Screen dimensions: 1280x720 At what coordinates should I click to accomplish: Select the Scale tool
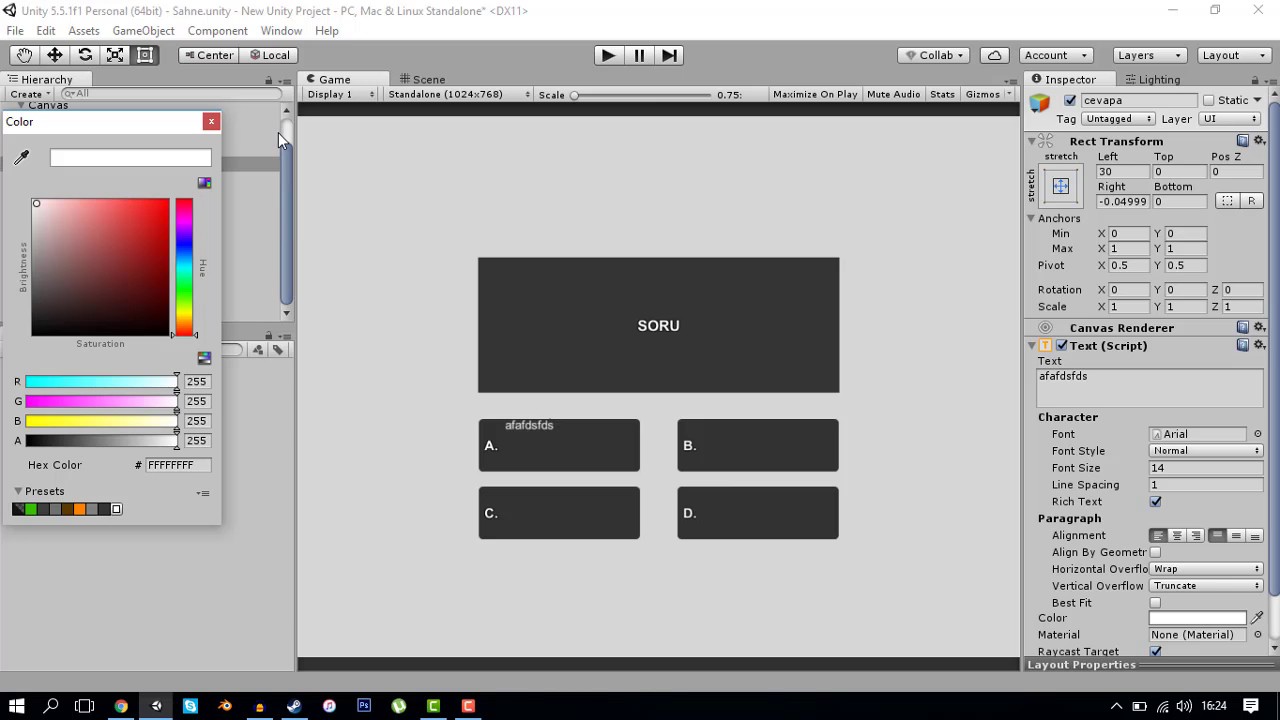[115, 55]
